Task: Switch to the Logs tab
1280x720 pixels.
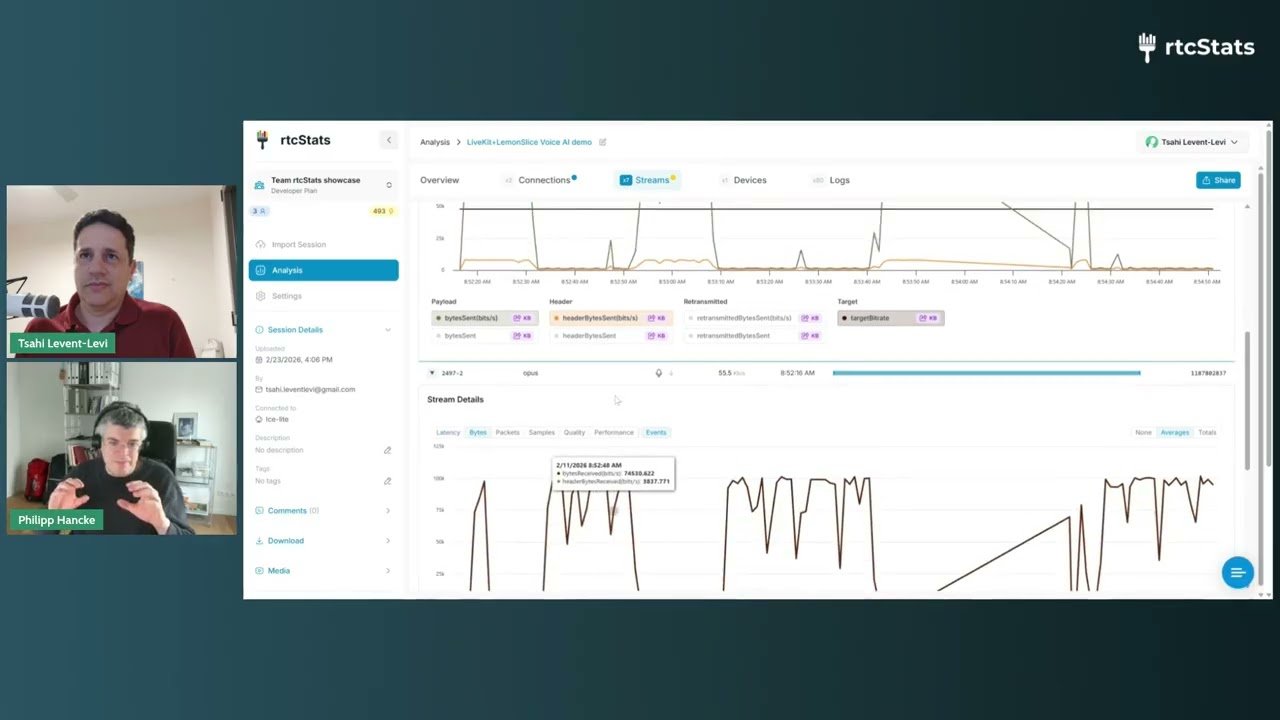Action: click(831, 180)
